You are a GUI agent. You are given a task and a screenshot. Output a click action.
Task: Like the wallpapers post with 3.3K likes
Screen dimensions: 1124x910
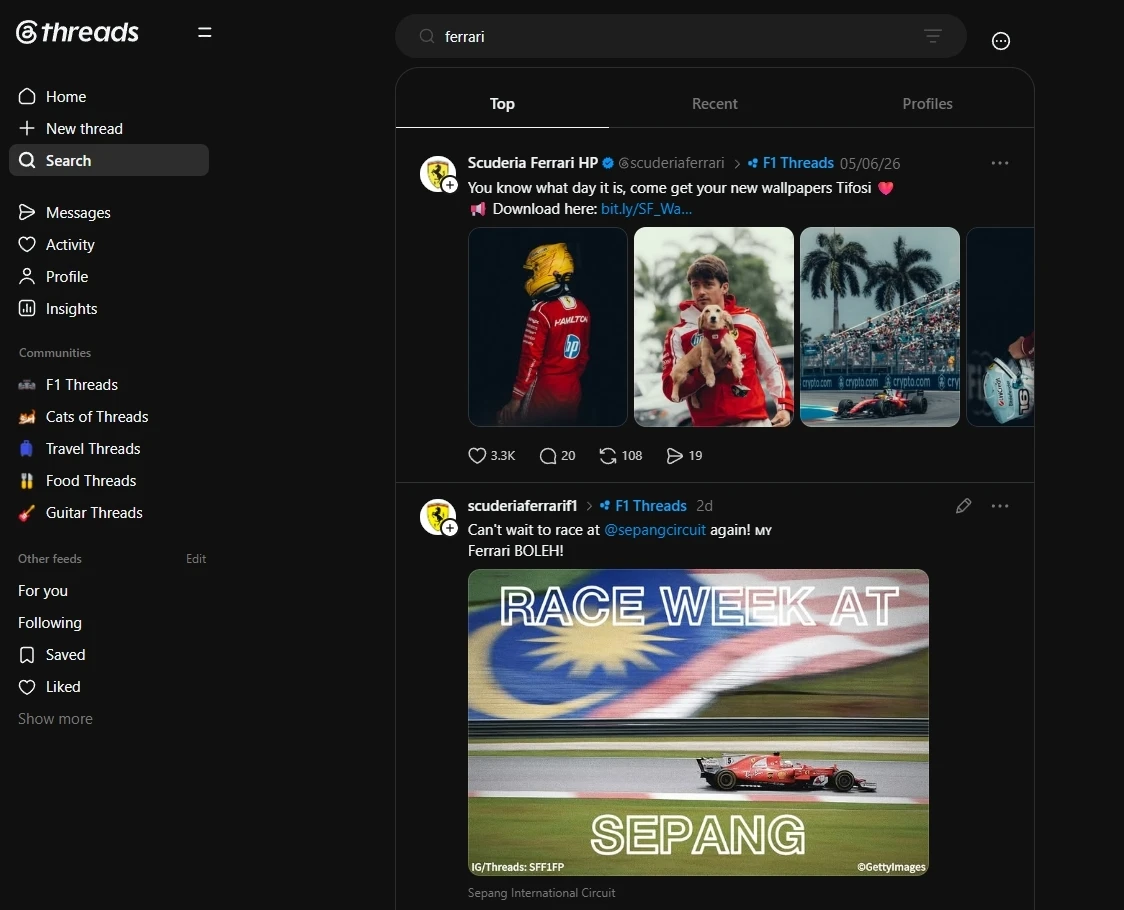coord(492,455)
